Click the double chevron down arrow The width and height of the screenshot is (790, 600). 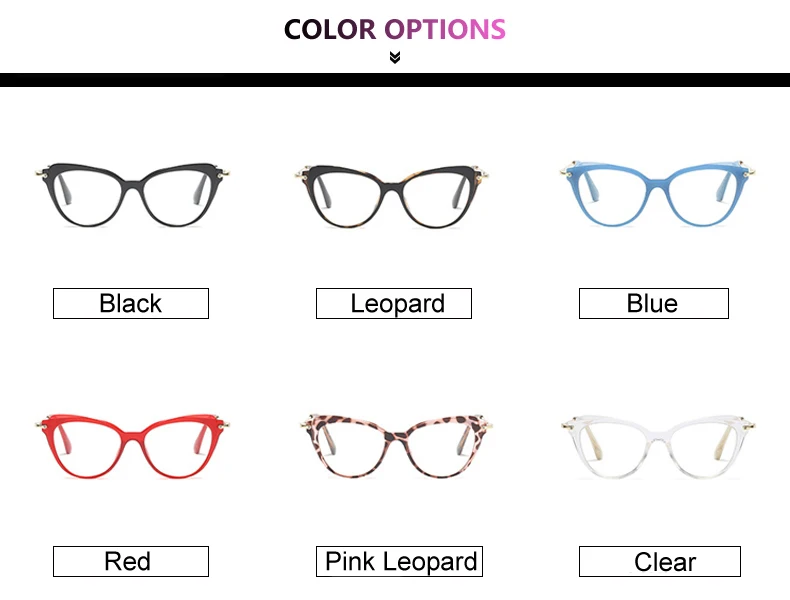pos(395,57)
